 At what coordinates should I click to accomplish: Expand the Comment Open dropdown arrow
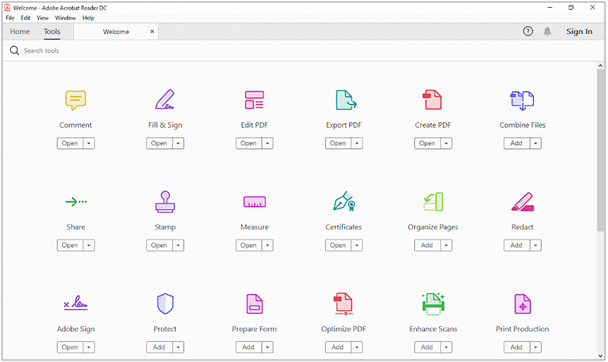click(x=89, y=143)
